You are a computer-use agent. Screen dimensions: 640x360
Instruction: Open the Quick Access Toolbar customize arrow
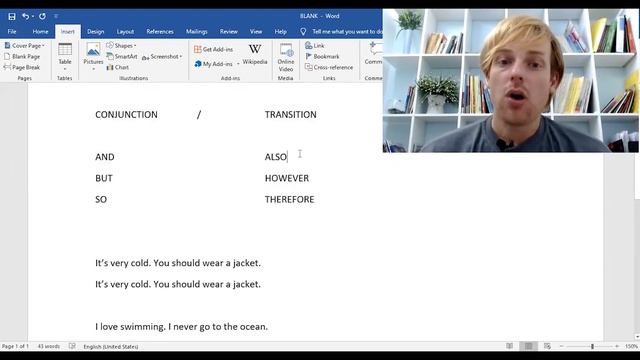(56, 16)
